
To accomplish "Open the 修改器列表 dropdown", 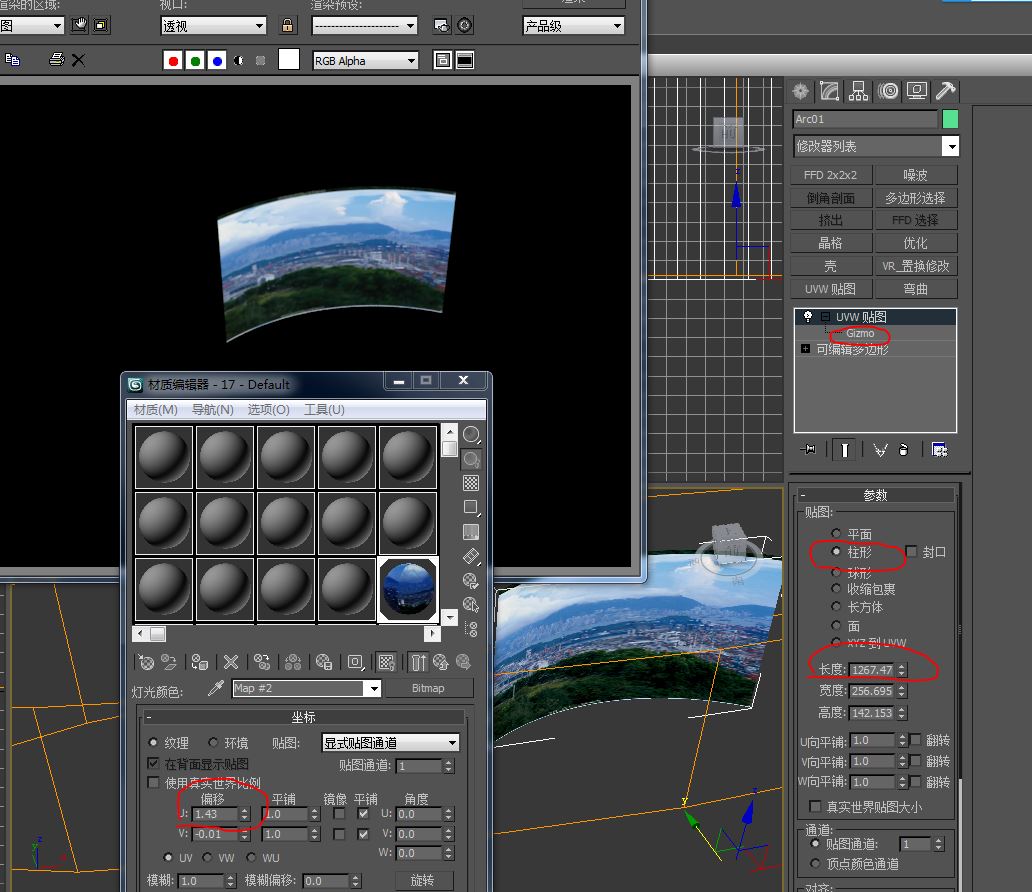I will point(876,146).
